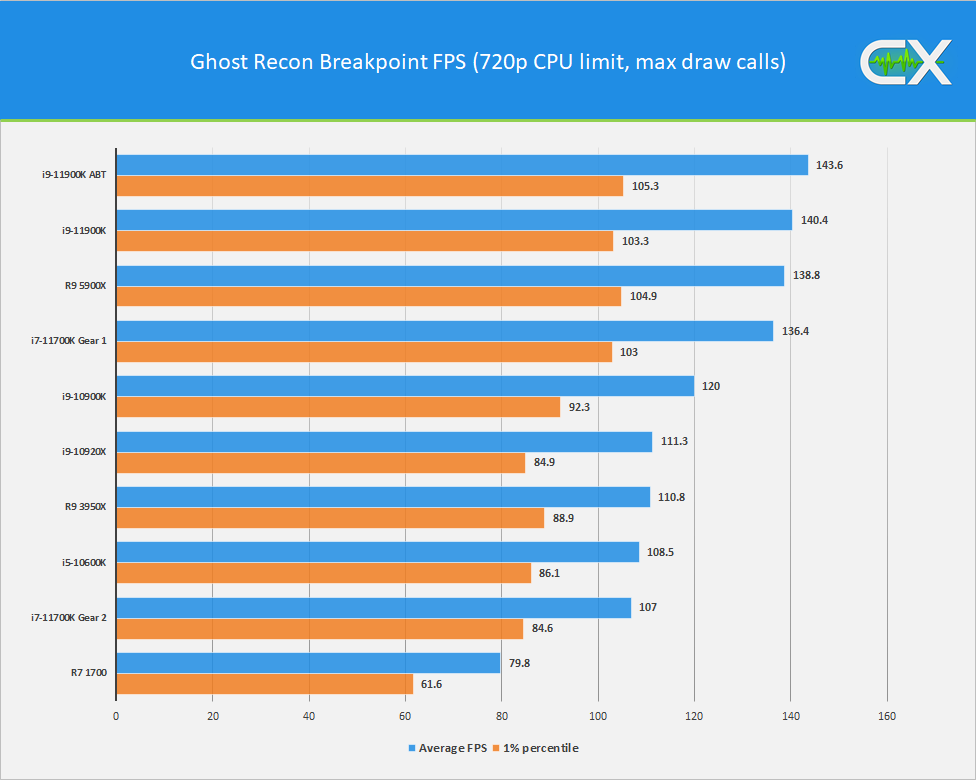976x780 pixels.
Task: Click the '92.3' value label
Action: tap(579, 407)
